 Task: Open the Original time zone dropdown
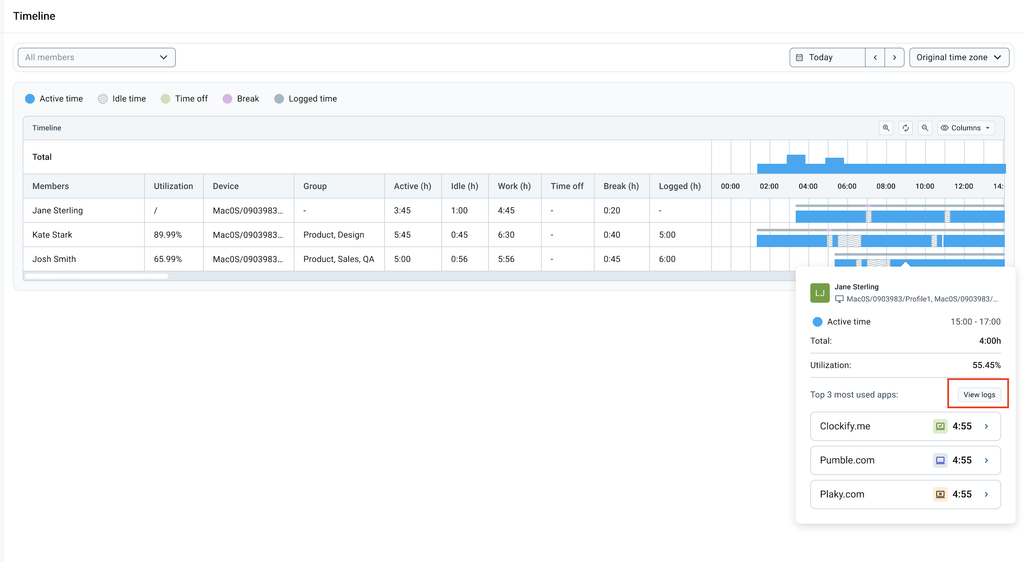[959, 57]
